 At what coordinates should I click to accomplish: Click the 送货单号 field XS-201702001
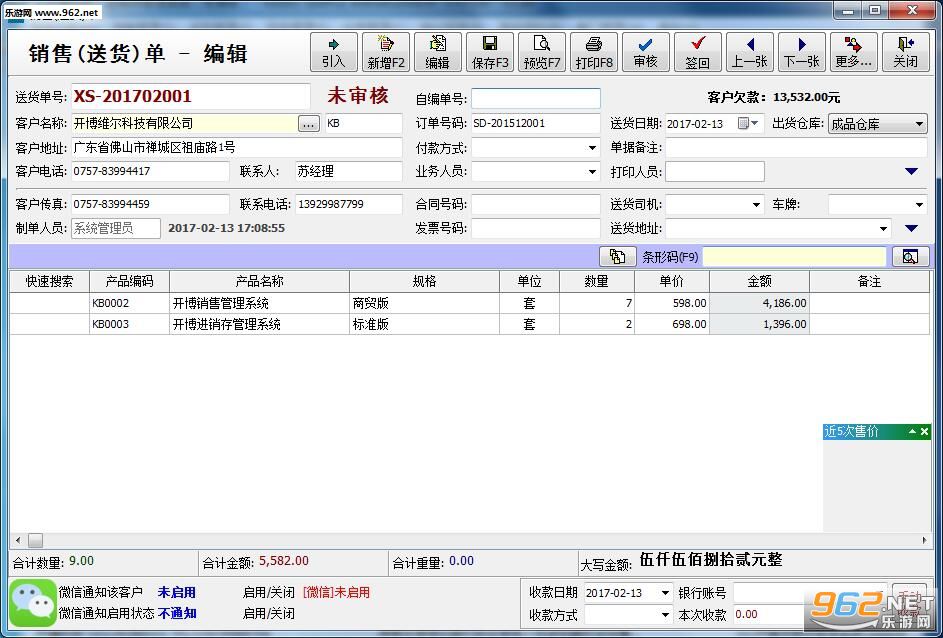click(x=191, y=96)
